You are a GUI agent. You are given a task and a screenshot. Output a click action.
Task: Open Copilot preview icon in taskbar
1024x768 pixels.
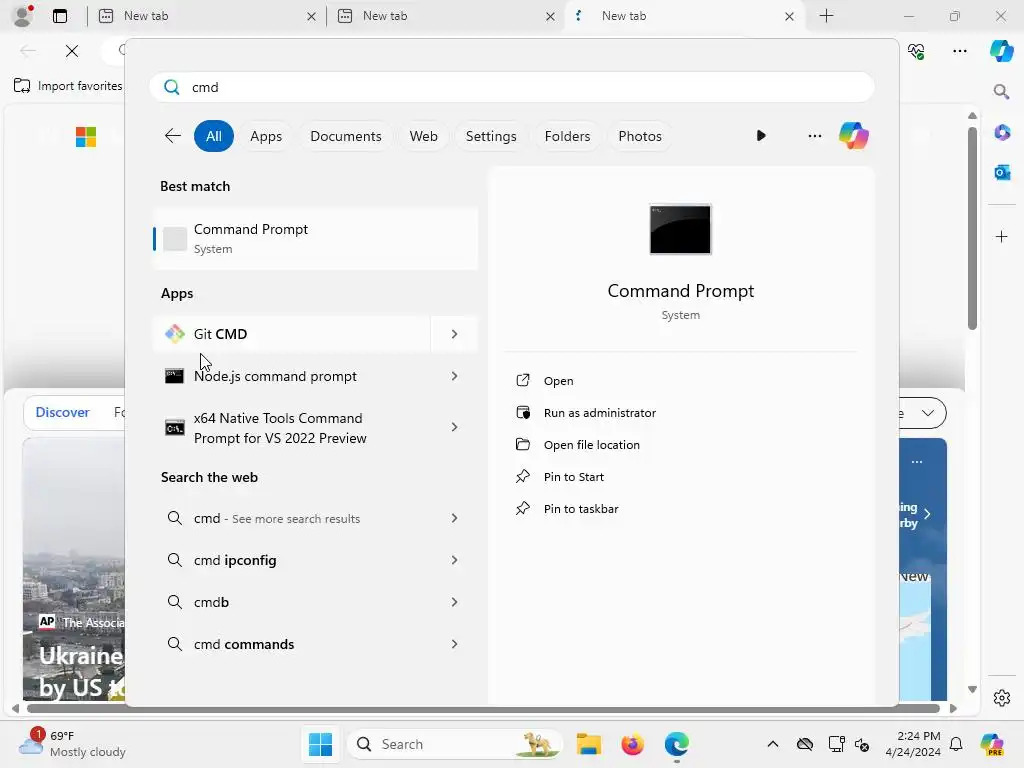click(x=993, y=744)
